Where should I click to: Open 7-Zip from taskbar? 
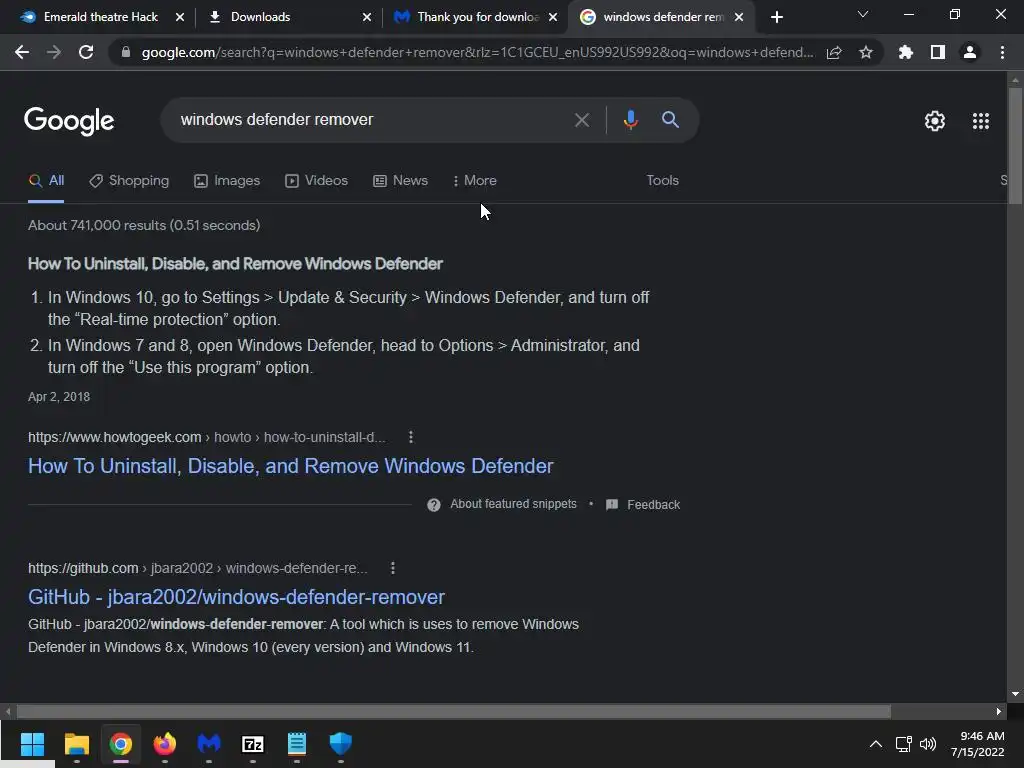coord(253,744)
